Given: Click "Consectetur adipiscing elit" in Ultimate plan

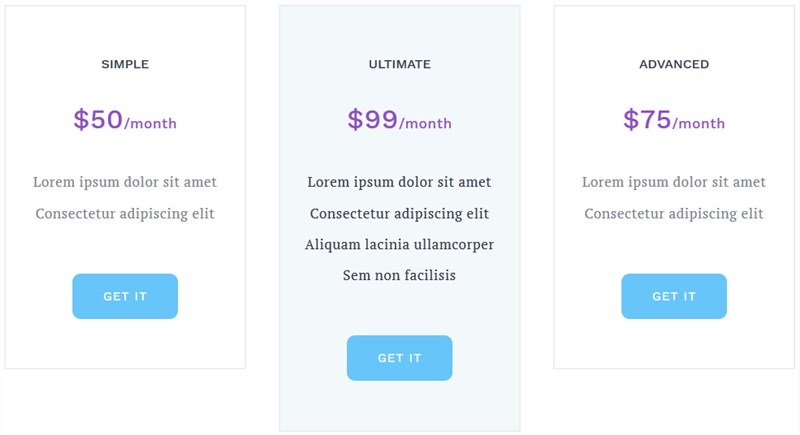Looking at the screenshot, I should [x=400, y=213].
